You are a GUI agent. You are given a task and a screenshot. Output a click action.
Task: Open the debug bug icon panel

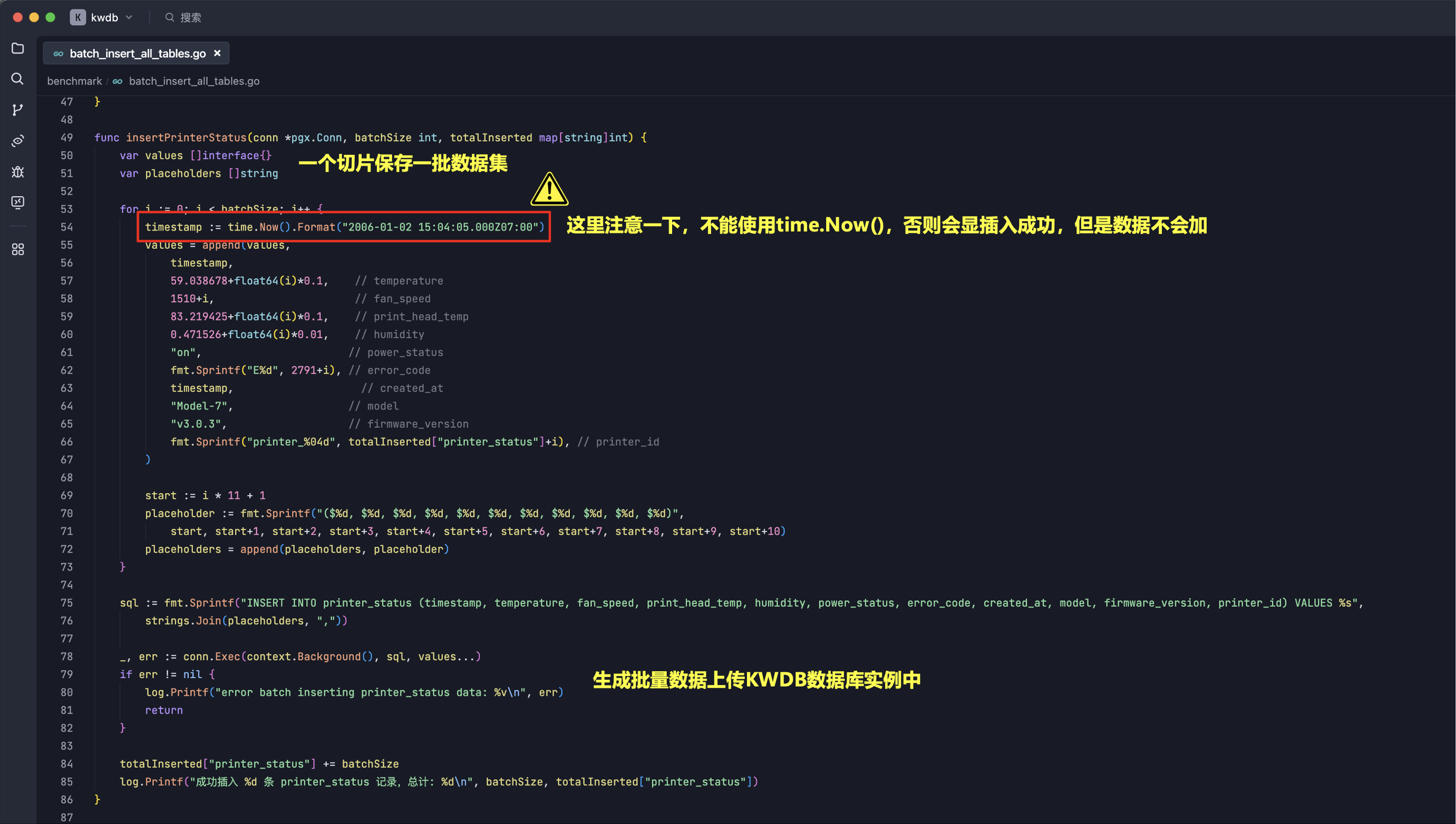click(x=17, y=171)
